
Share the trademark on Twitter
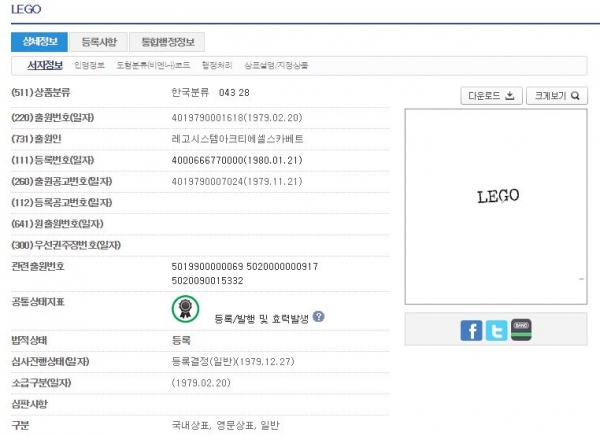click(496, 330)
